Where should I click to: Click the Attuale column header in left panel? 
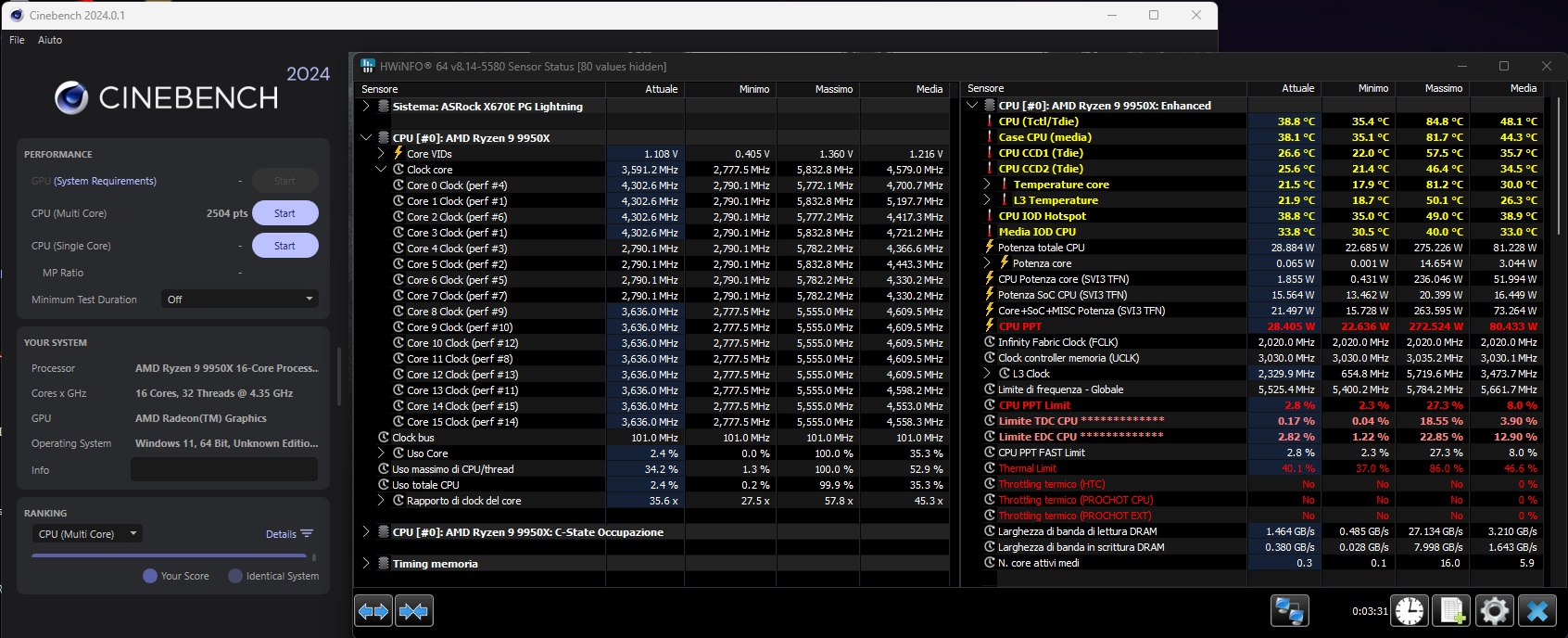coord(645,89)
